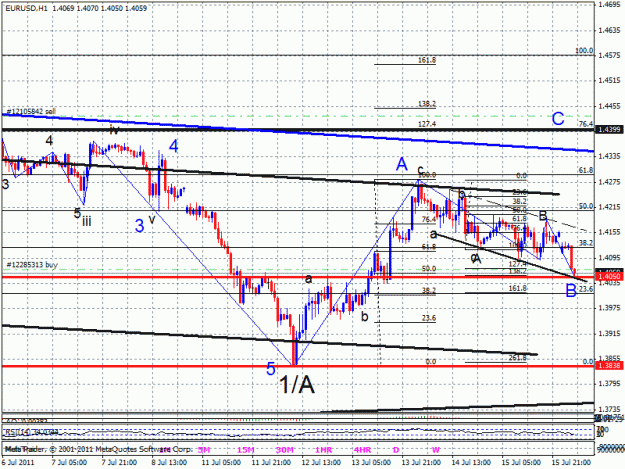This screenshot has width=625, height=469.
Task: Select the blue A wave label
Action: pyautogui.click(x=401, y=164)
